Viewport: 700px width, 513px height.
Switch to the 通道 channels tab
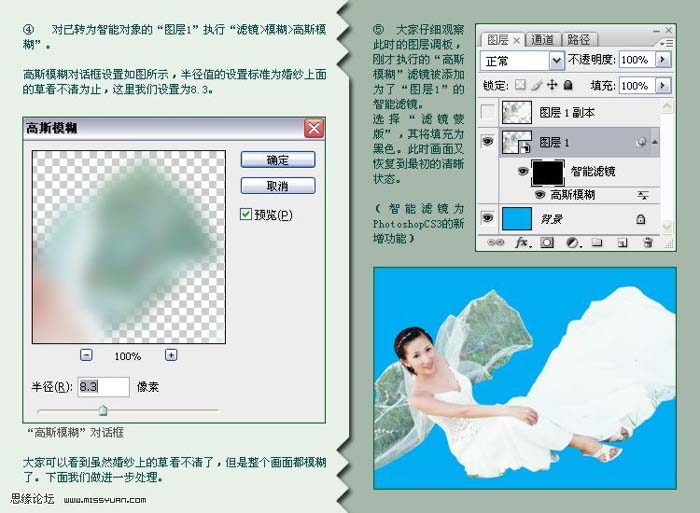pyautogui.click(x=543, y=40)
